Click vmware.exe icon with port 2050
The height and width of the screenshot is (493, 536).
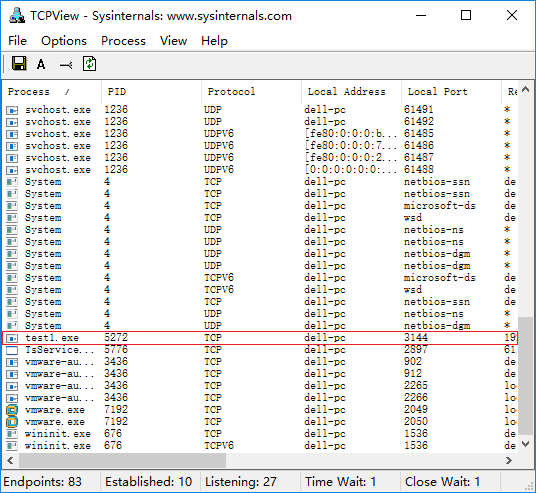pos(12,422)
